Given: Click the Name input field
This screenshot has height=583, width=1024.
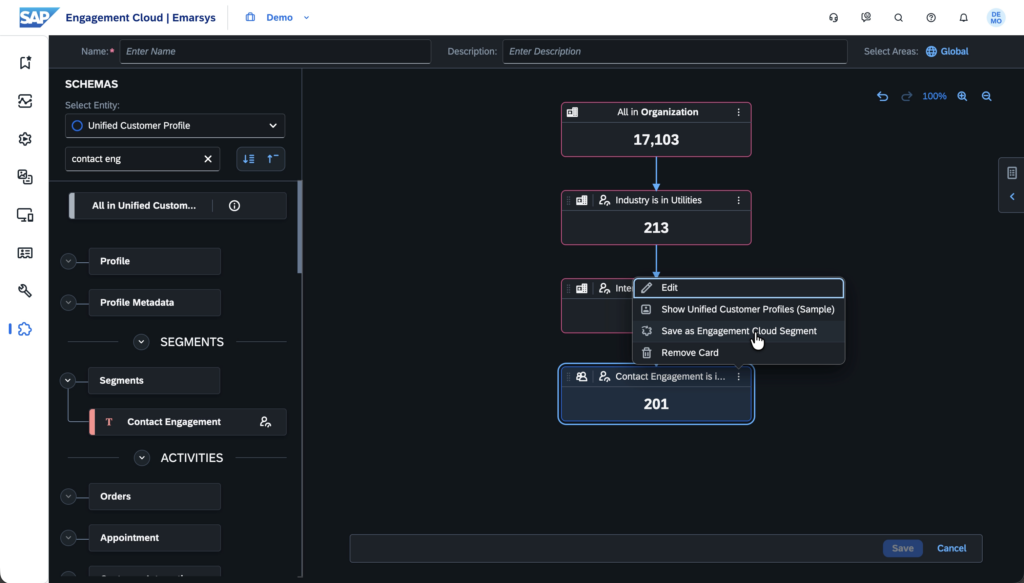Looking at the screenshot, I should [x=275, y=52].
